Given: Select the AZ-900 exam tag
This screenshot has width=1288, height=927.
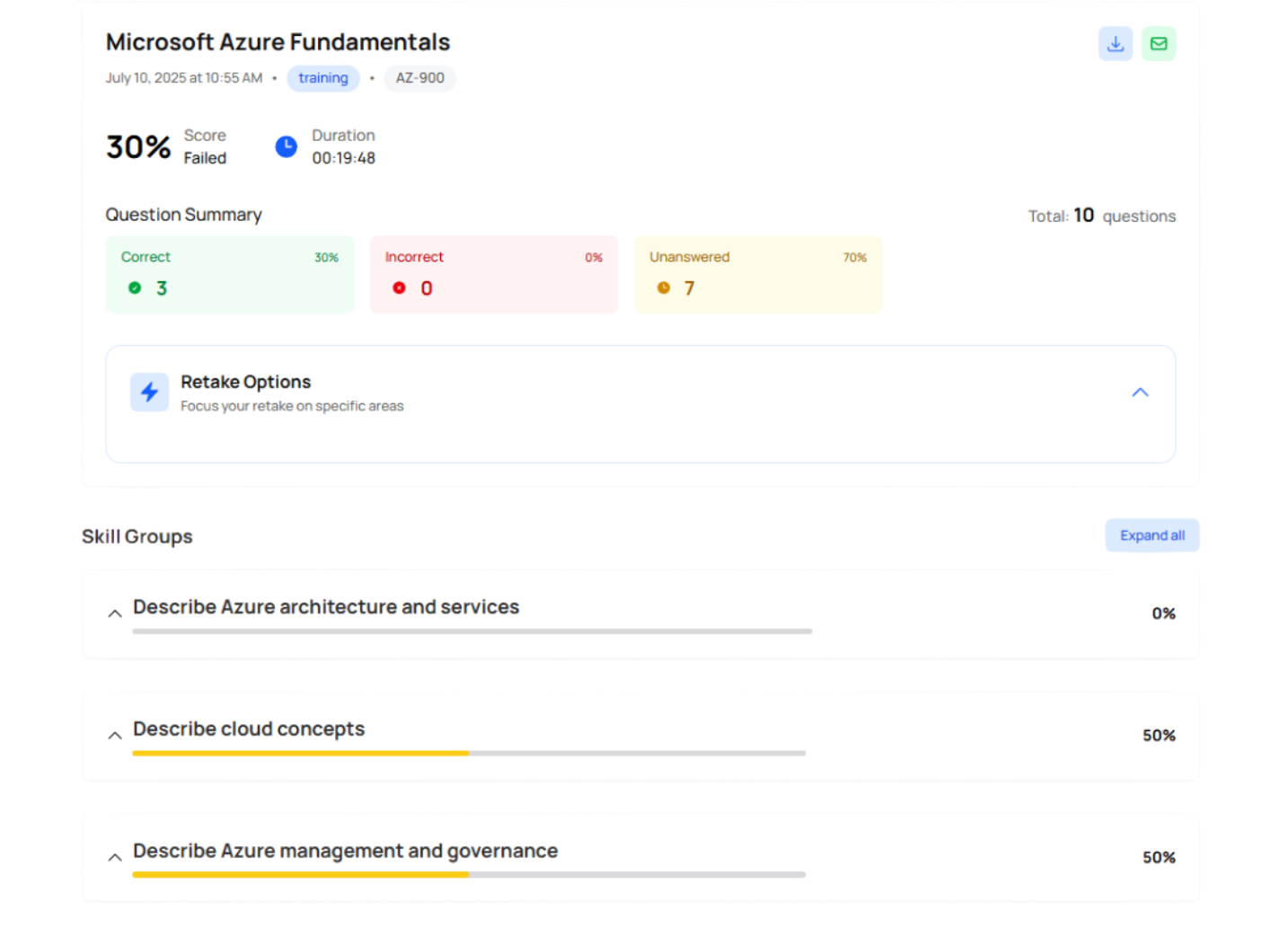Looking at the screenshot, I should pos(419,78).
